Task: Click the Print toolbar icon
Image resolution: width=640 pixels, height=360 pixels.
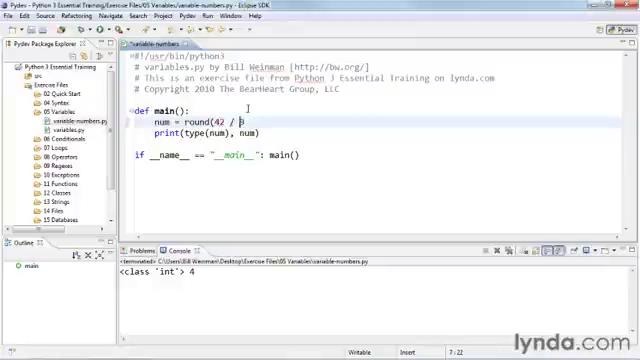Action: point(42,30)
